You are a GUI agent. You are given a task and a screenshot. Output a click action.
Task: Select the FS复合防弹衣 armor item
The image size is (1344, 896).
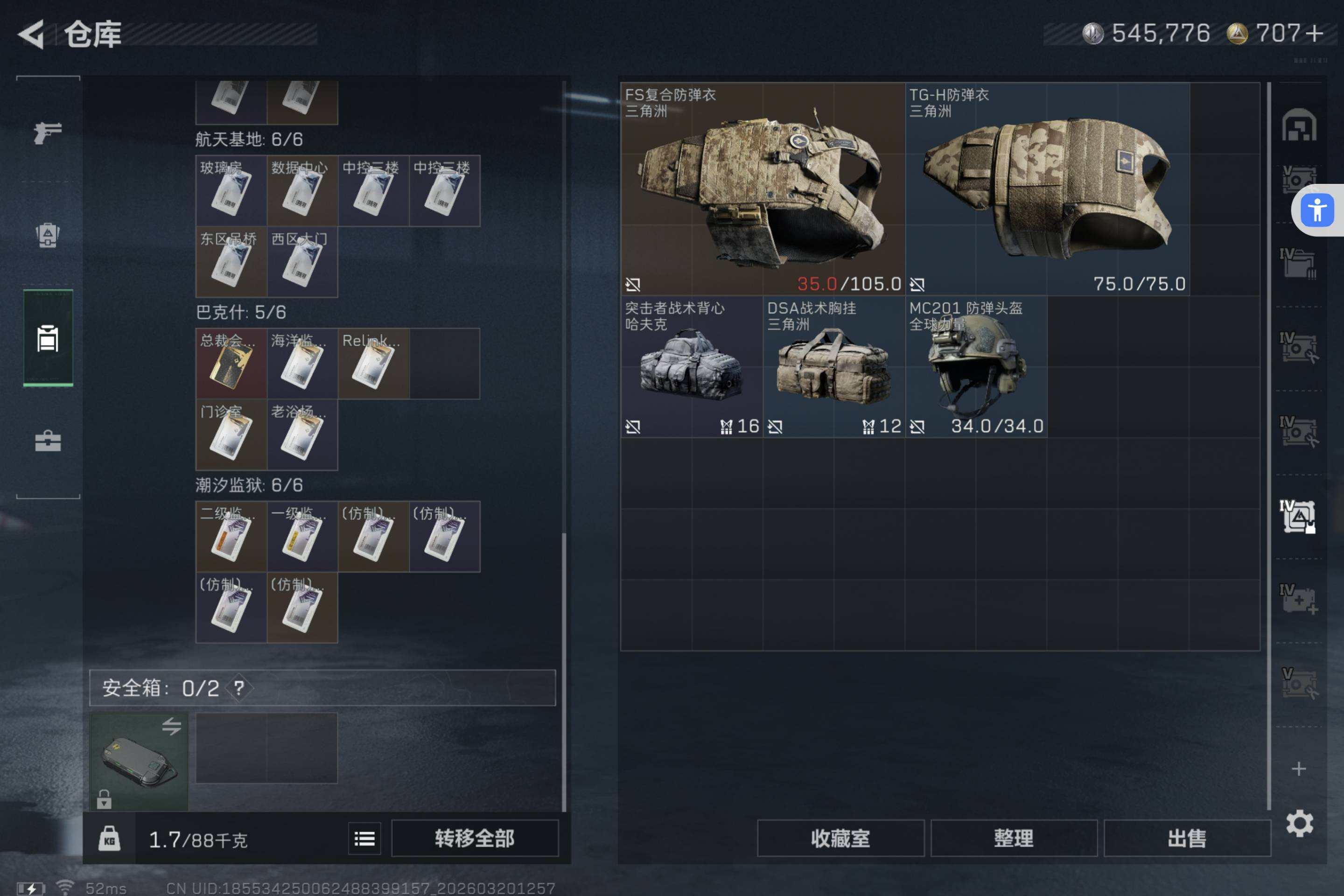[762, 189]
